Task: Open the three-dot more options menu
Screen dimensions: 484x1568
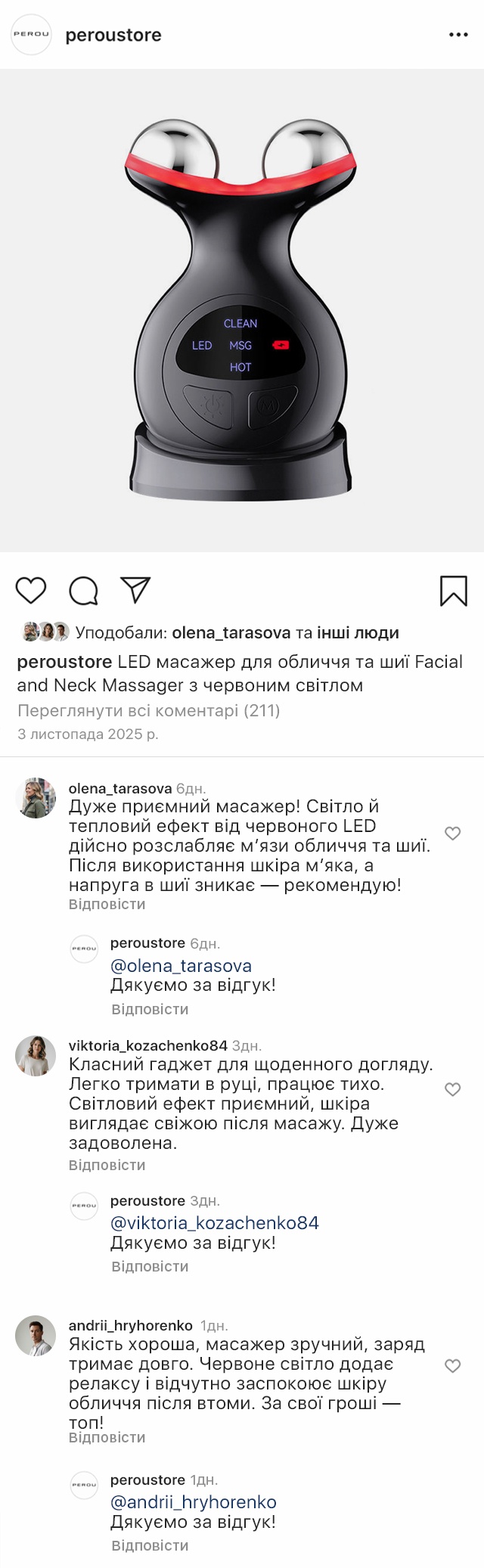Action: tap(458, 35)
